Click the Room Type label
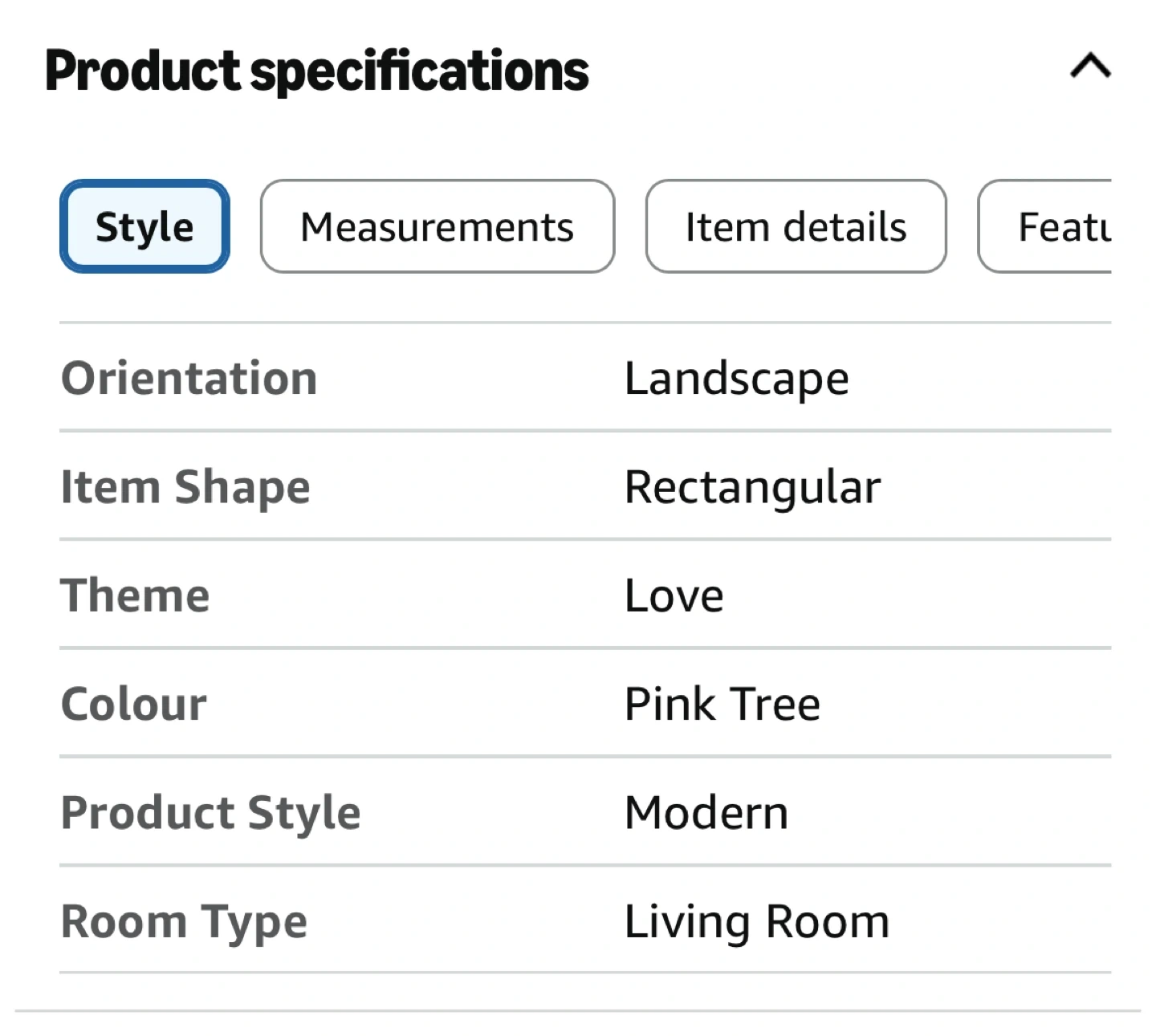The width and height of the screenshot is (1156, 1036). [184, 921]
